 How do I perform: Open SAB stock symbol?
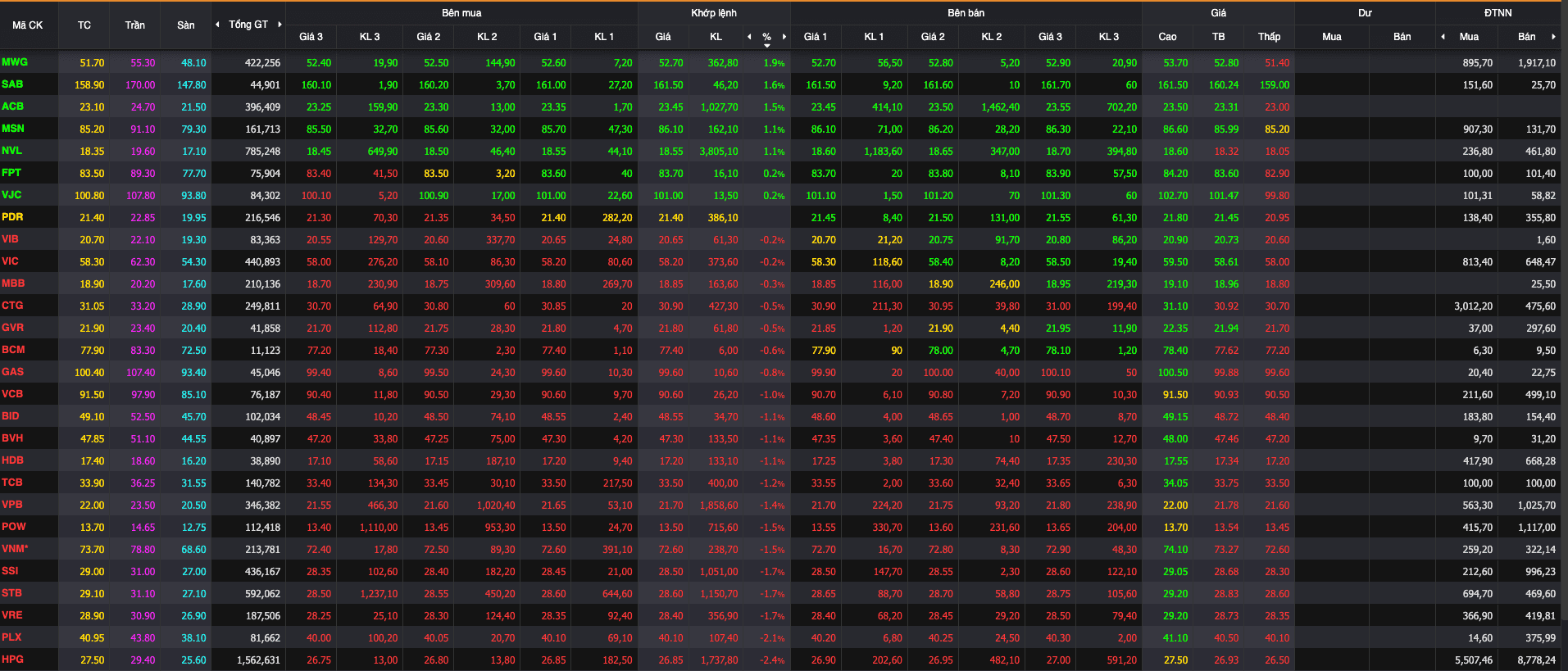[12, 84]
